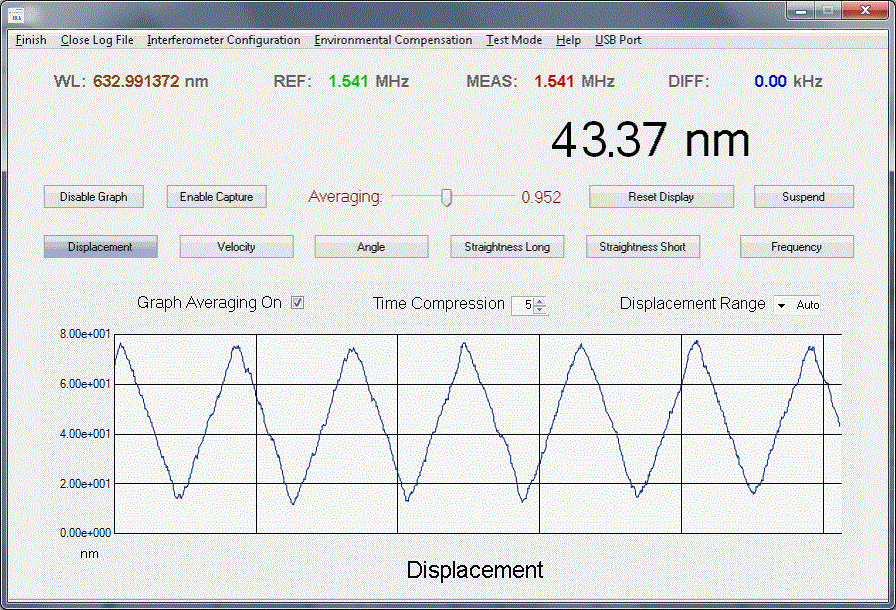Image resolution: width=896 pixels, height=610 pixels.
Task: Click the Time Compression value field
Action: coord(522,305)
